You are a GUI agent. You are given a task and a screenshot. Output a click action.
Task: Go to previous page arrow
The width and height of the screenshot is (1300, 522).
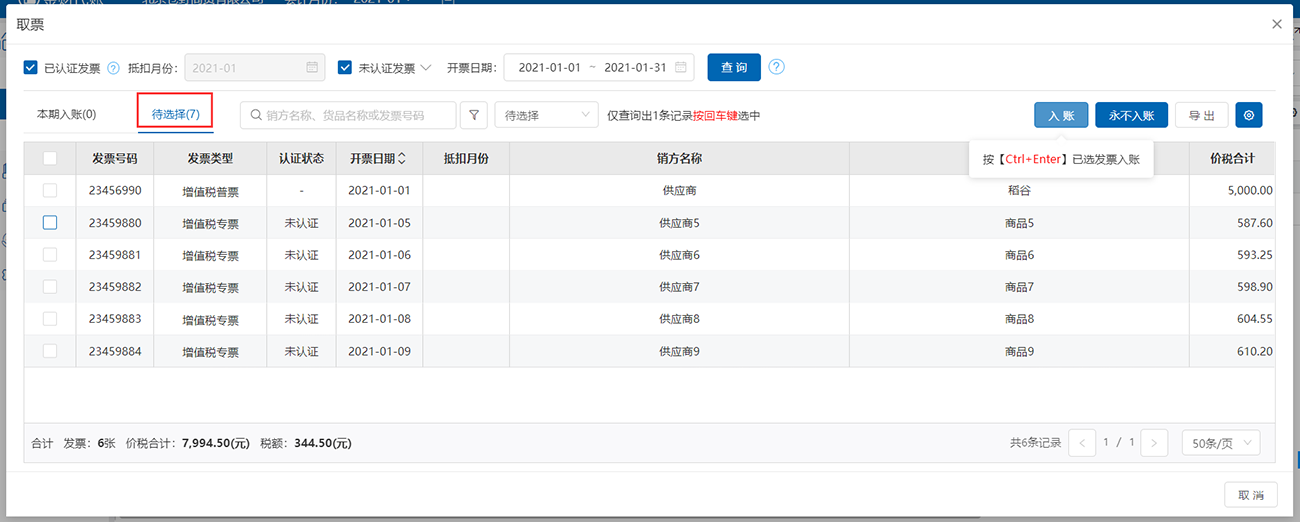[1082, 442]
